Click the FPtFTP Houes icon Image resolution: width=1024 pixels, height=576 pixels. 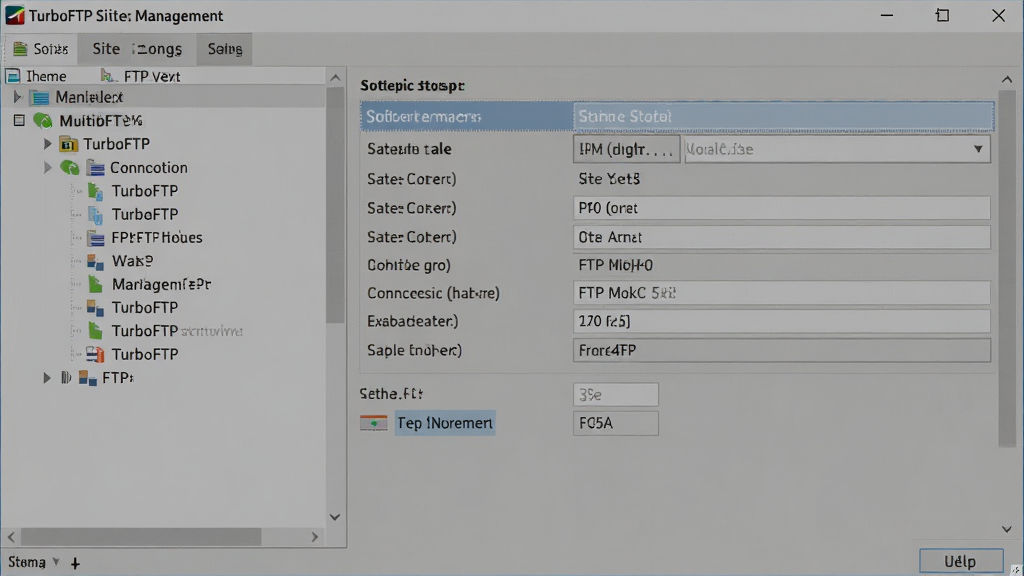tap(96, 238)
